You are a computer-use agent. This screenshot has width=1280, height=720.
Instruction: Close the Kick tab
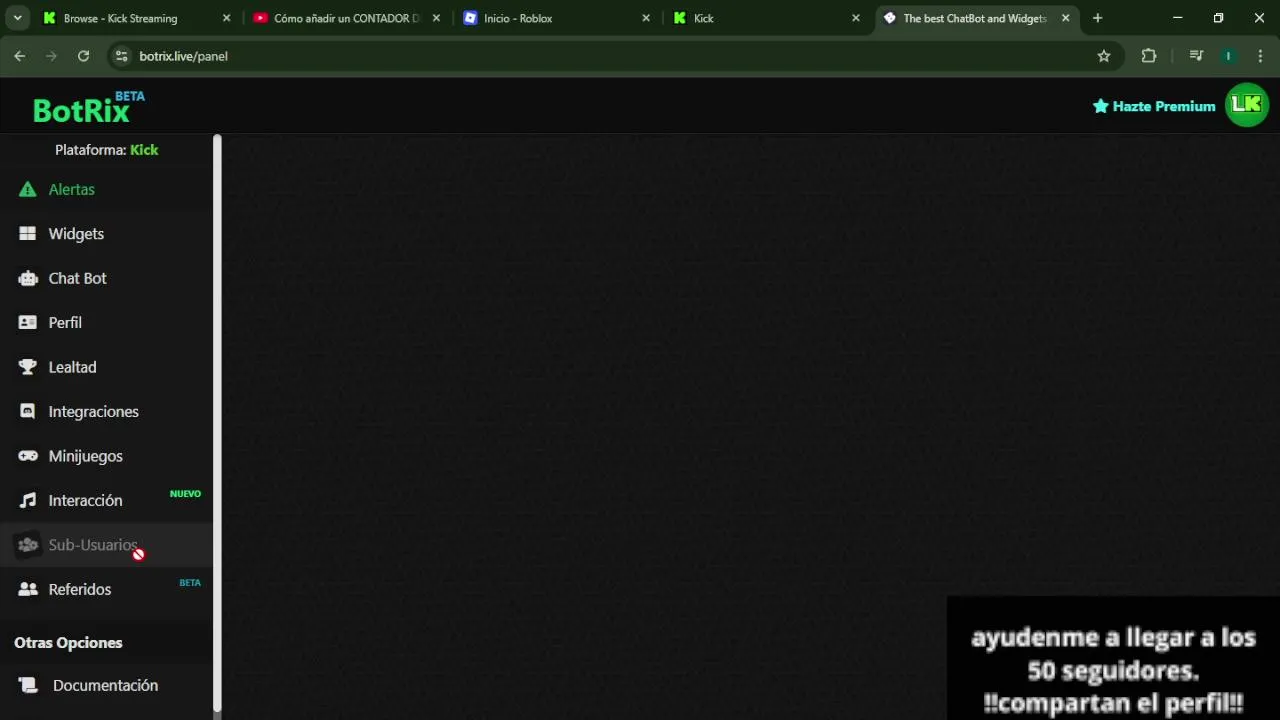856,18
